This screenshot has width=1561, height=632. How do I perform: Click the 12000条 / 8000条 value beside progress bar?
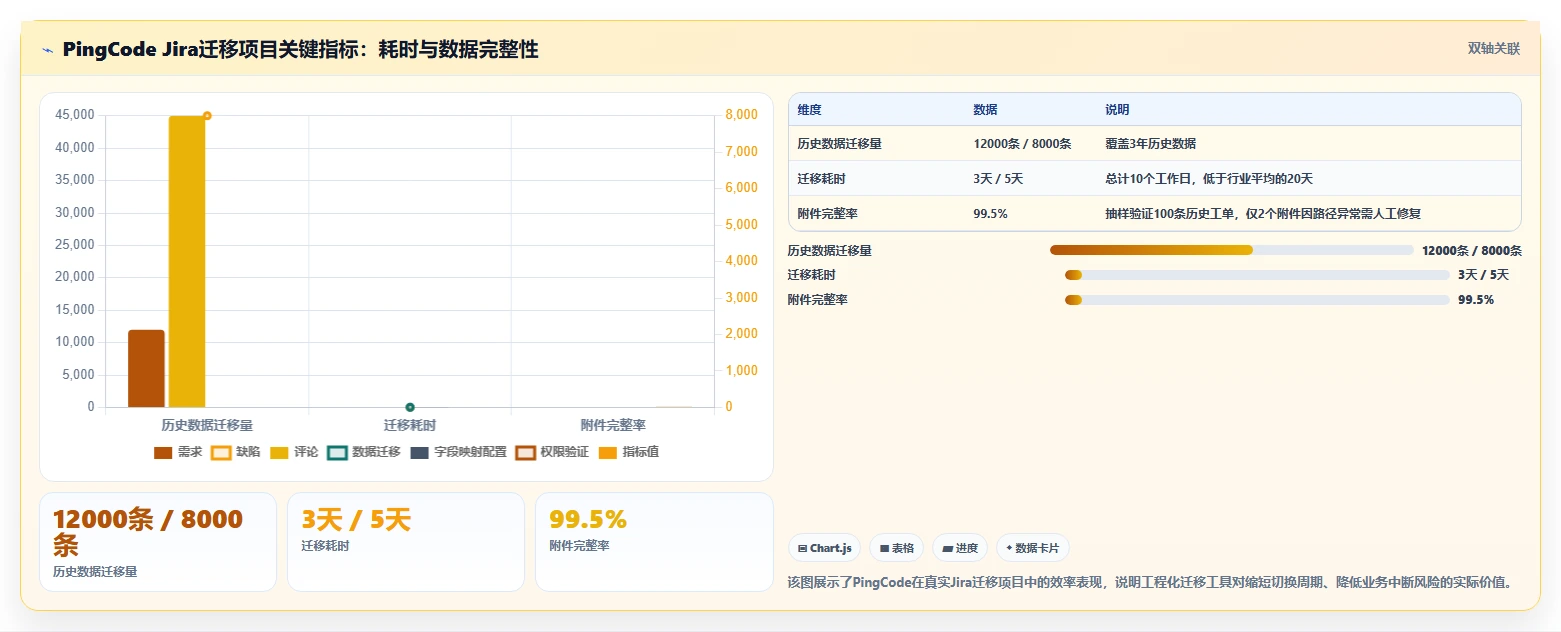point(1472,251)
